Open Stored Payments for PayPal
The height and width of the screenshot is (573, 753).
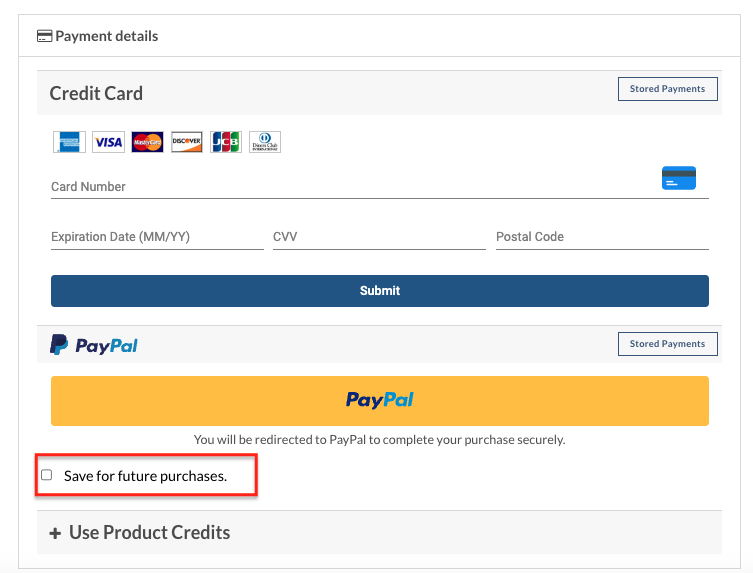(667, 344)
